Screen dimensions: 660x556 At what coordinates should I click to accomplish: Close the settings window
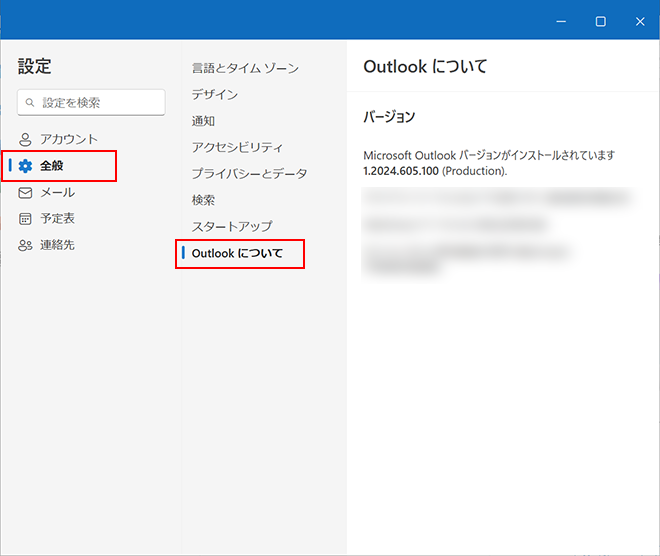pyautogui.click(x=640, y=21)
